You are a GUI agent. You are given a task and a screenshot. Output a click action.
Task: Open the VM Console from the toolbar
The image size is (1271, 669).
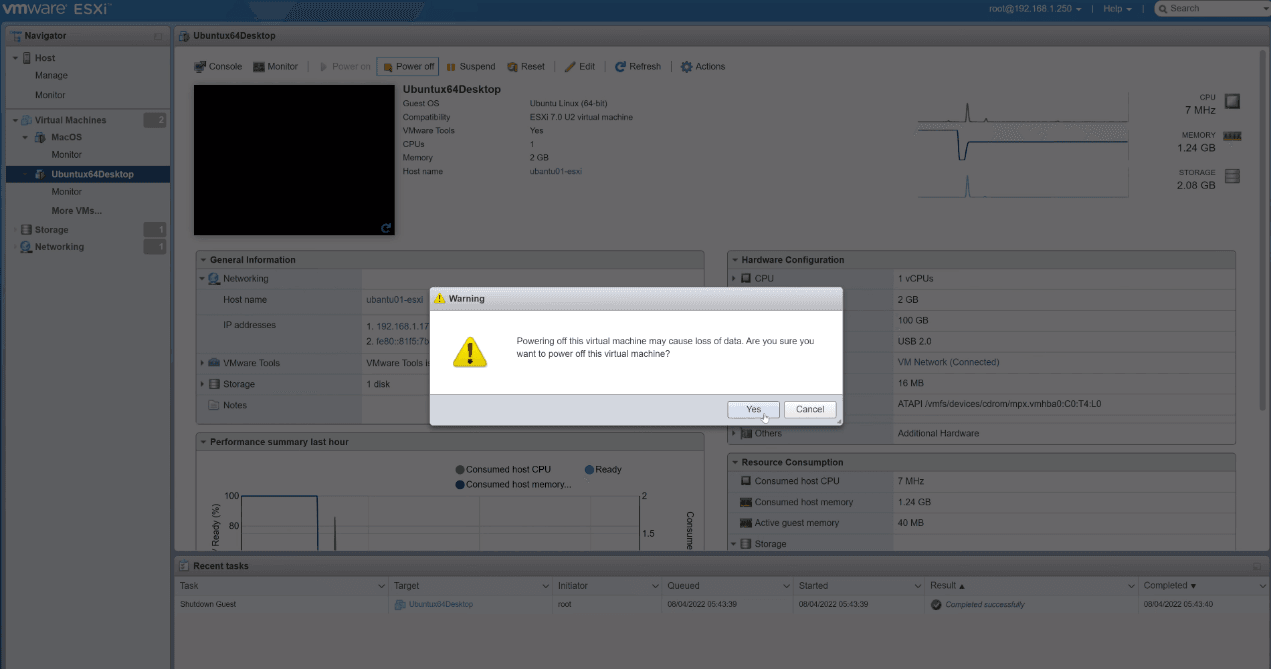[x=217, y=67]
